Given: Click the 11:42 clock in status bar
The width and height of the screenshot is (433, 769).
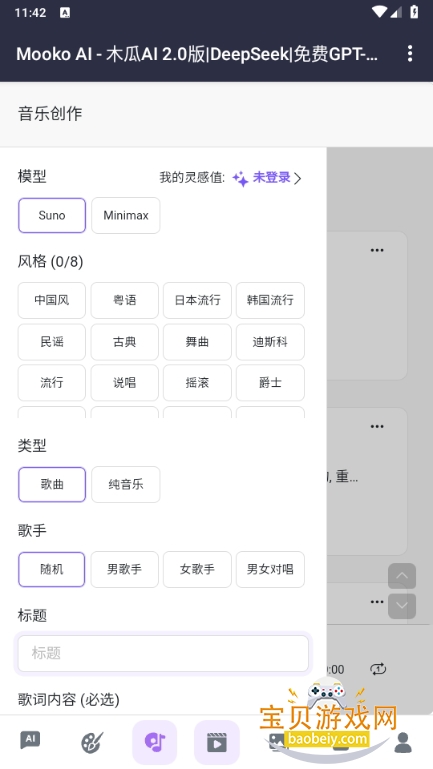Looking at the screenshot, I should point(30,13).
